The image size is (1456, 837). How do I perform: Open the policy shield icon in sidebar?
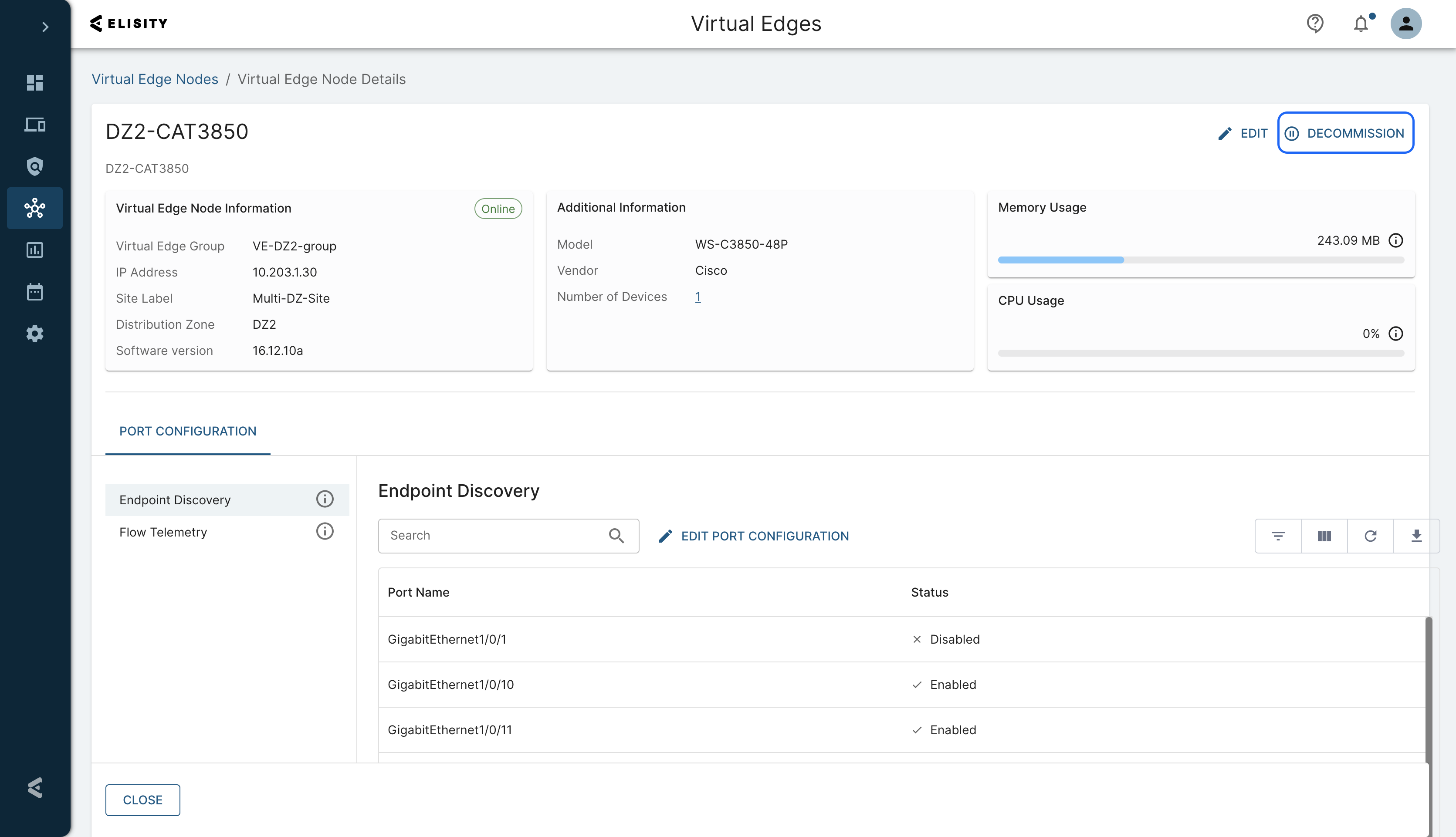[34, 167]
